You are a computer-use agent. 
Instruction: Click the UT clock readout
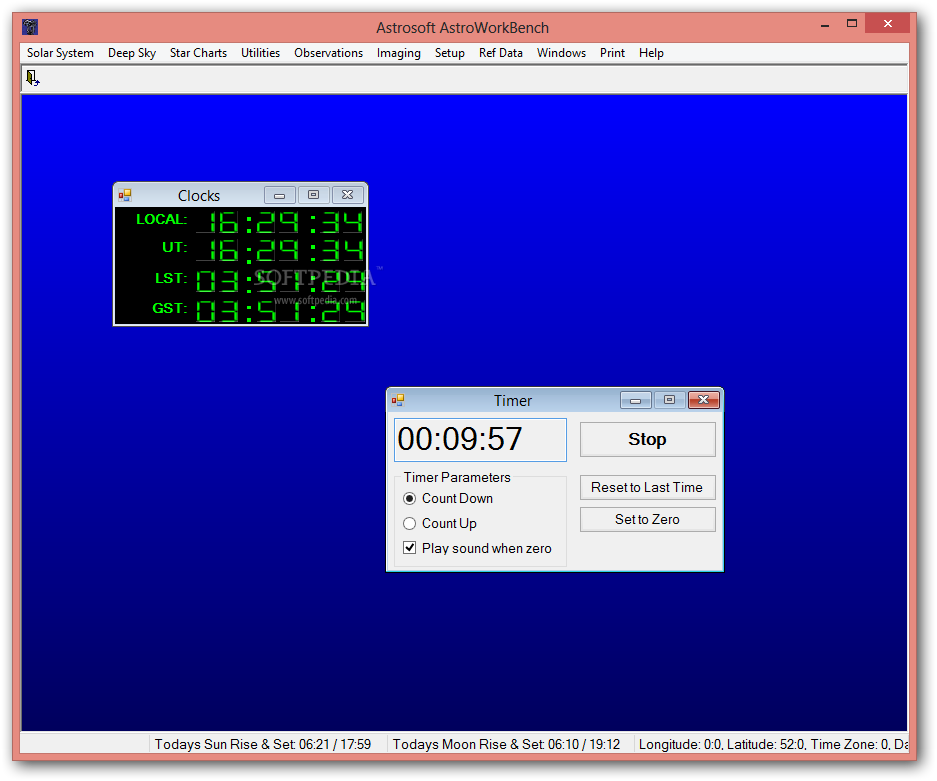pyautogui.click(x=280, y=250)
